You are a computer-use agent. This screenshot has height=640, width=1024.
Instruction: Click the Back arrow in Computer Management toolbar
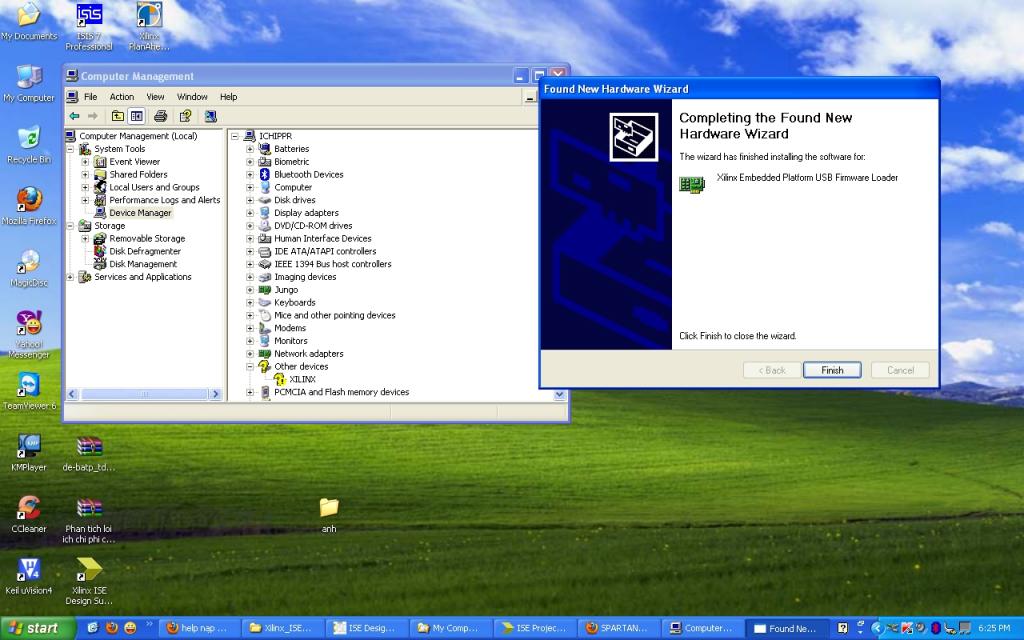coord(74,116)
